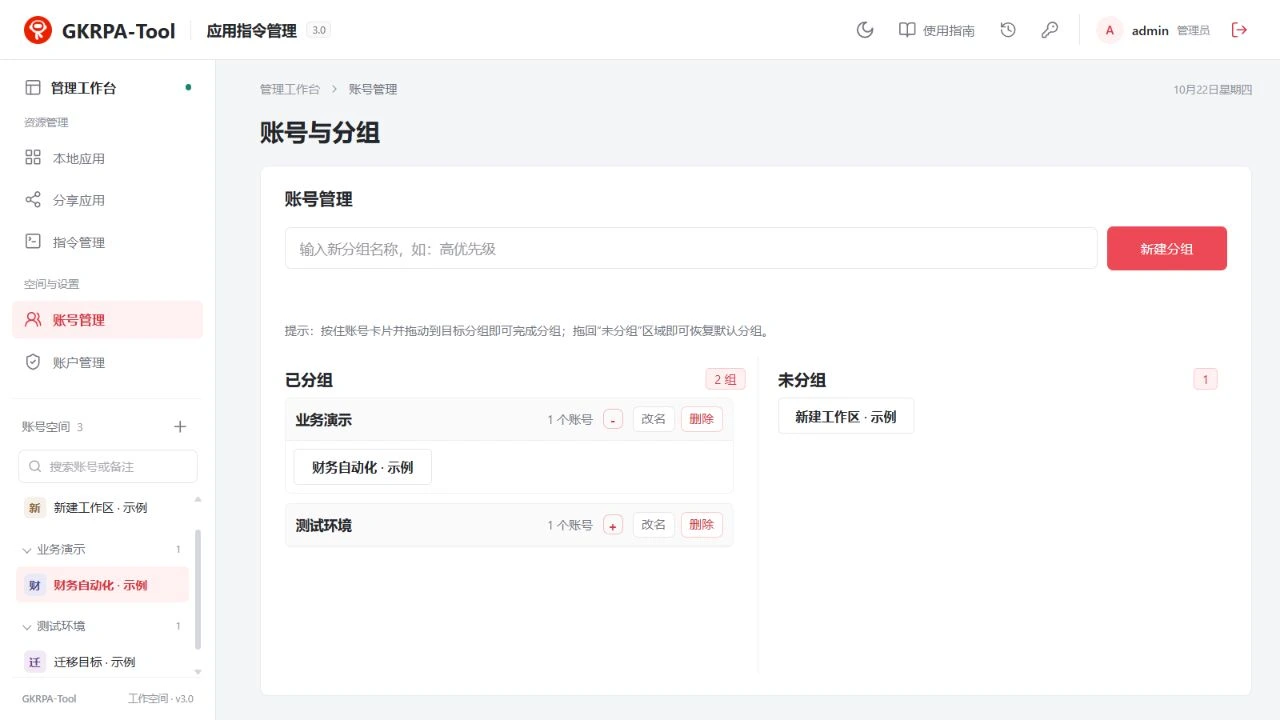Click the 搜索账号或备注 search field
The width and height of the screenshot is (1280, 720).
(108, 466)
